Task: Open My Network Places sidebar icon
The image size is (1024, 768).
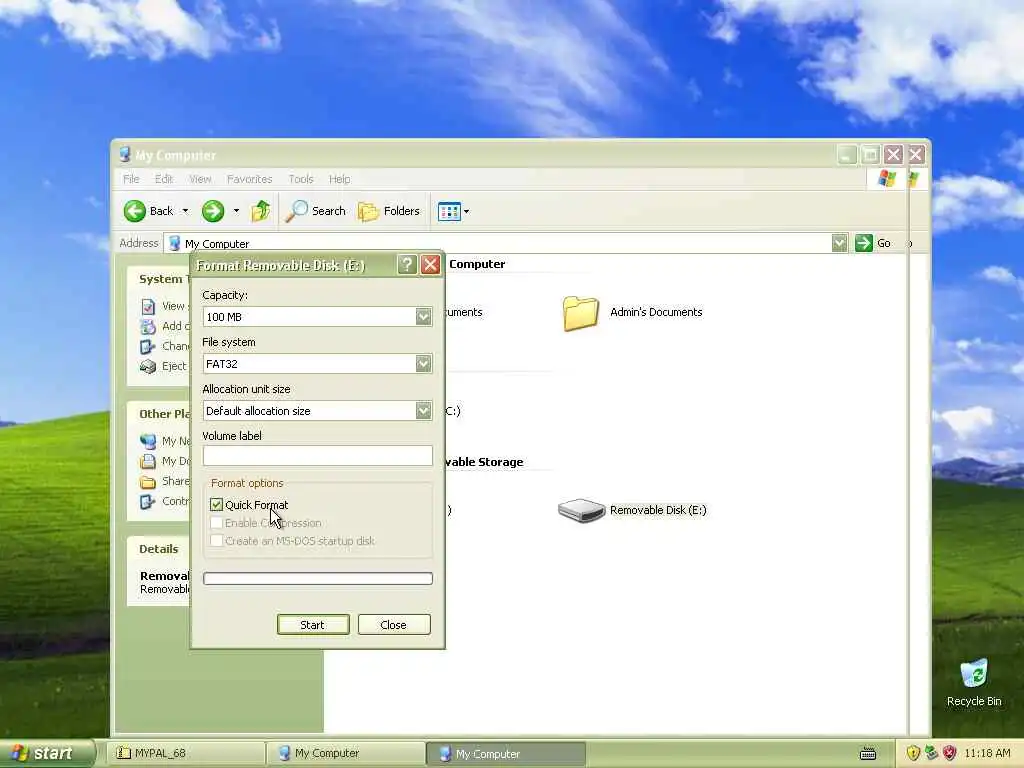Action: (148, 441)
